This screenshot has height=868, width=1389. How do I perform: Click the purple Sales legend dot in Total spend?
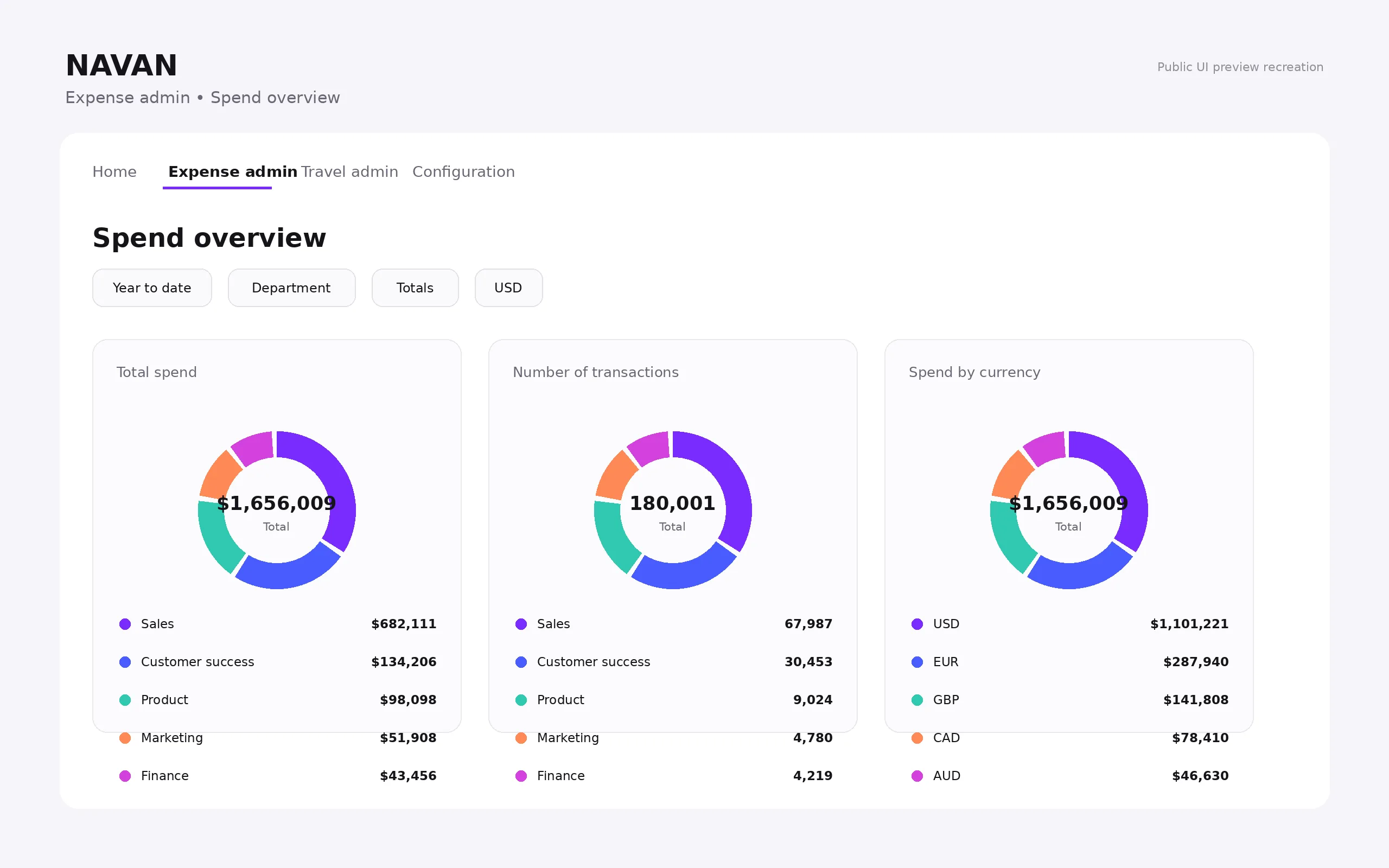[x=125, y=624]
